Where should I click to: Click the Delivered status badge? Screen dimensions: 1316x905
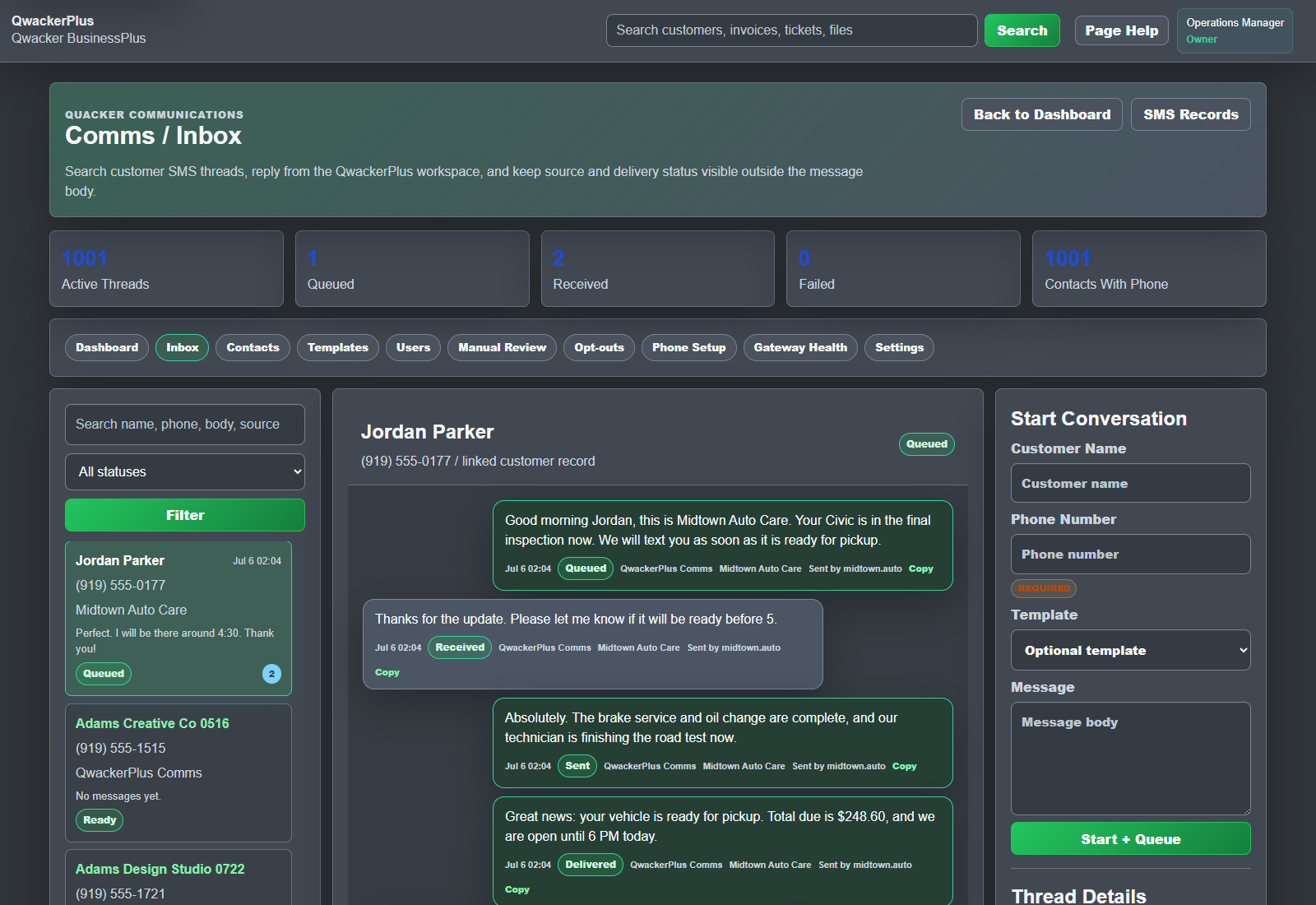pyautogui.click(x=591, y=865)
